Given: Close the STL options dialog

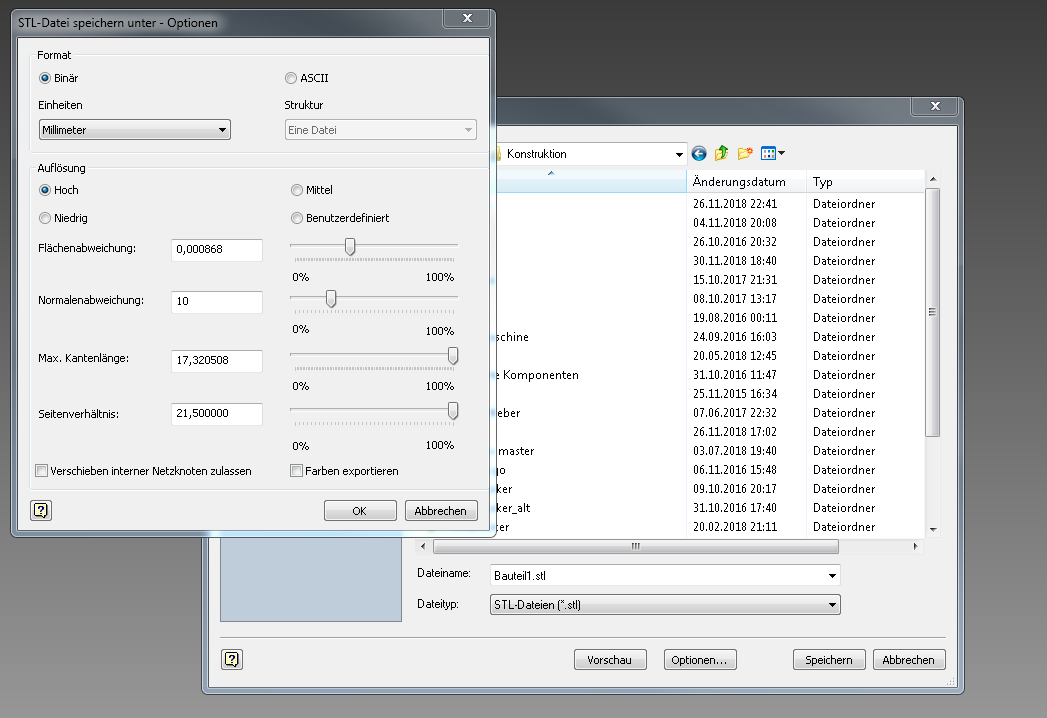Looking at the screenshot, I should click(x=467, y=19).
